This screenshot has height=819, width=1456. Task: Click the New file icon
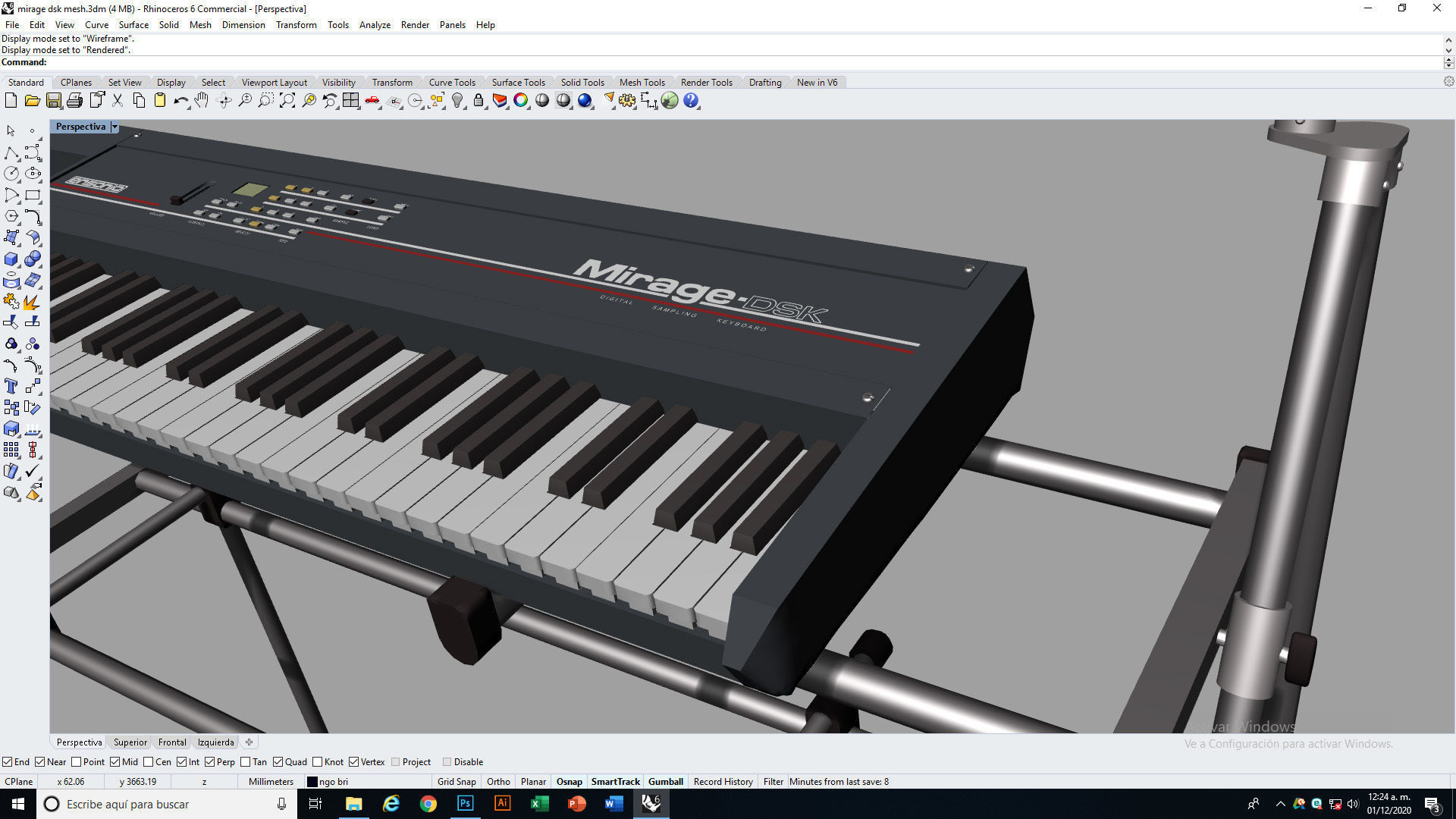coord(11,101)
